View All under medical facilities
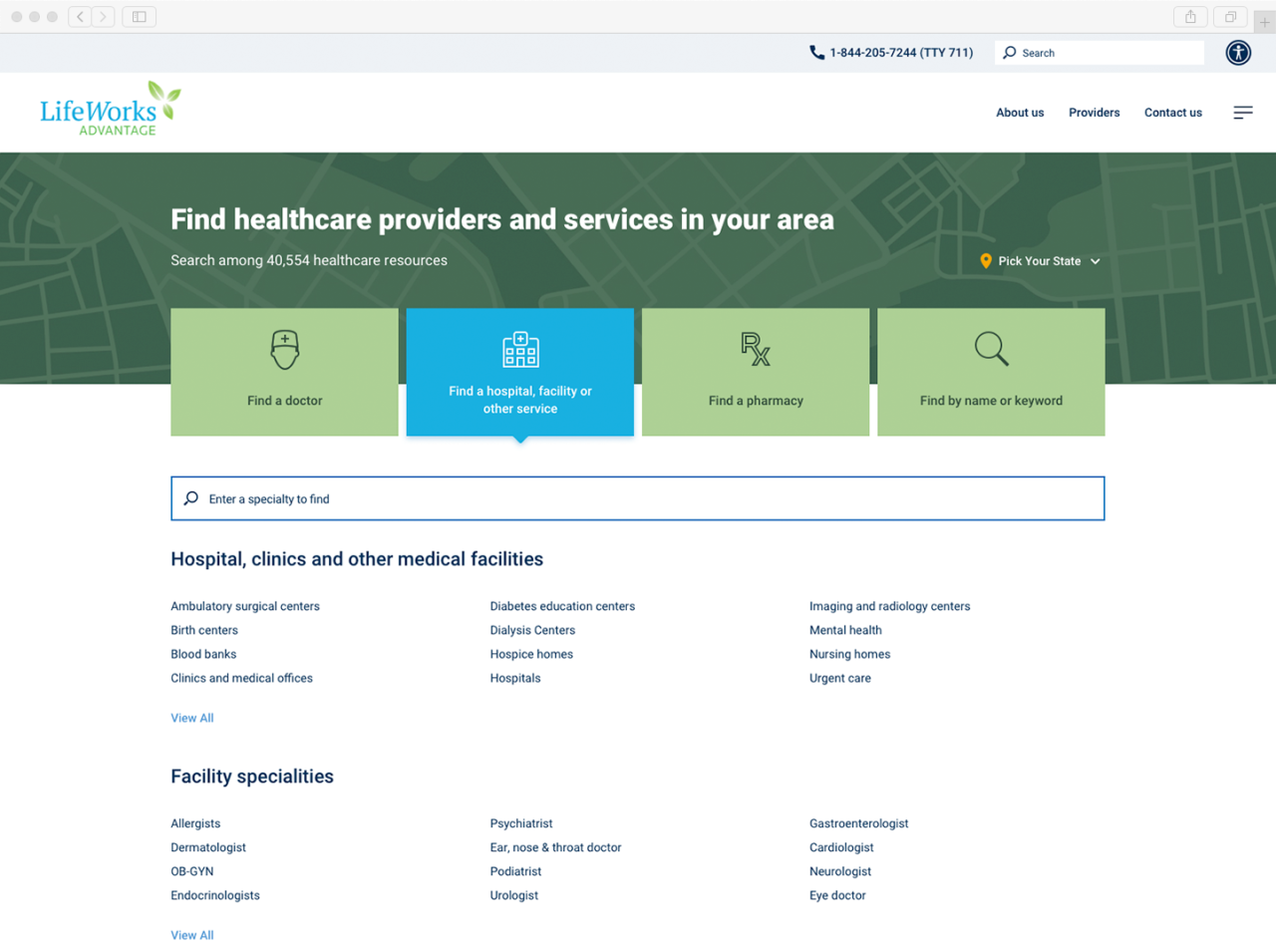1276x952 pixels. coord(192,718)
